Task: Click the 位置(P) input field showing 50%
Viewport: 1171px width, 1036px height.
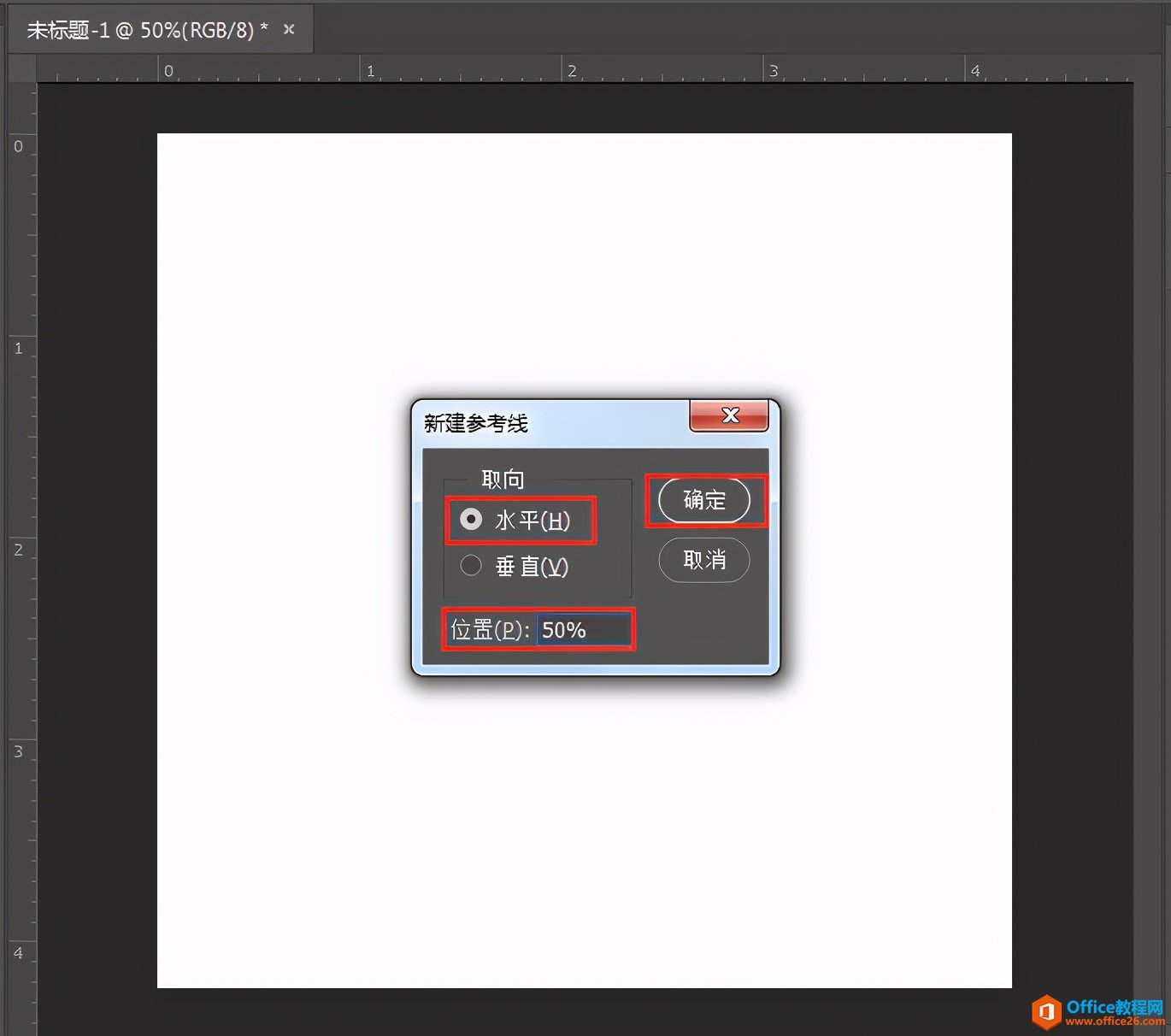Action: click(x=584, y=630)
